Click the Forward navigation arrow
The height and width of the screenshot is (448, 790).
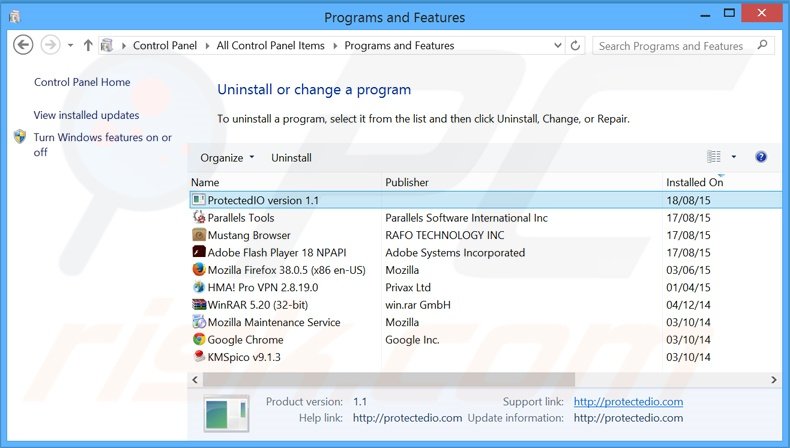50,45
